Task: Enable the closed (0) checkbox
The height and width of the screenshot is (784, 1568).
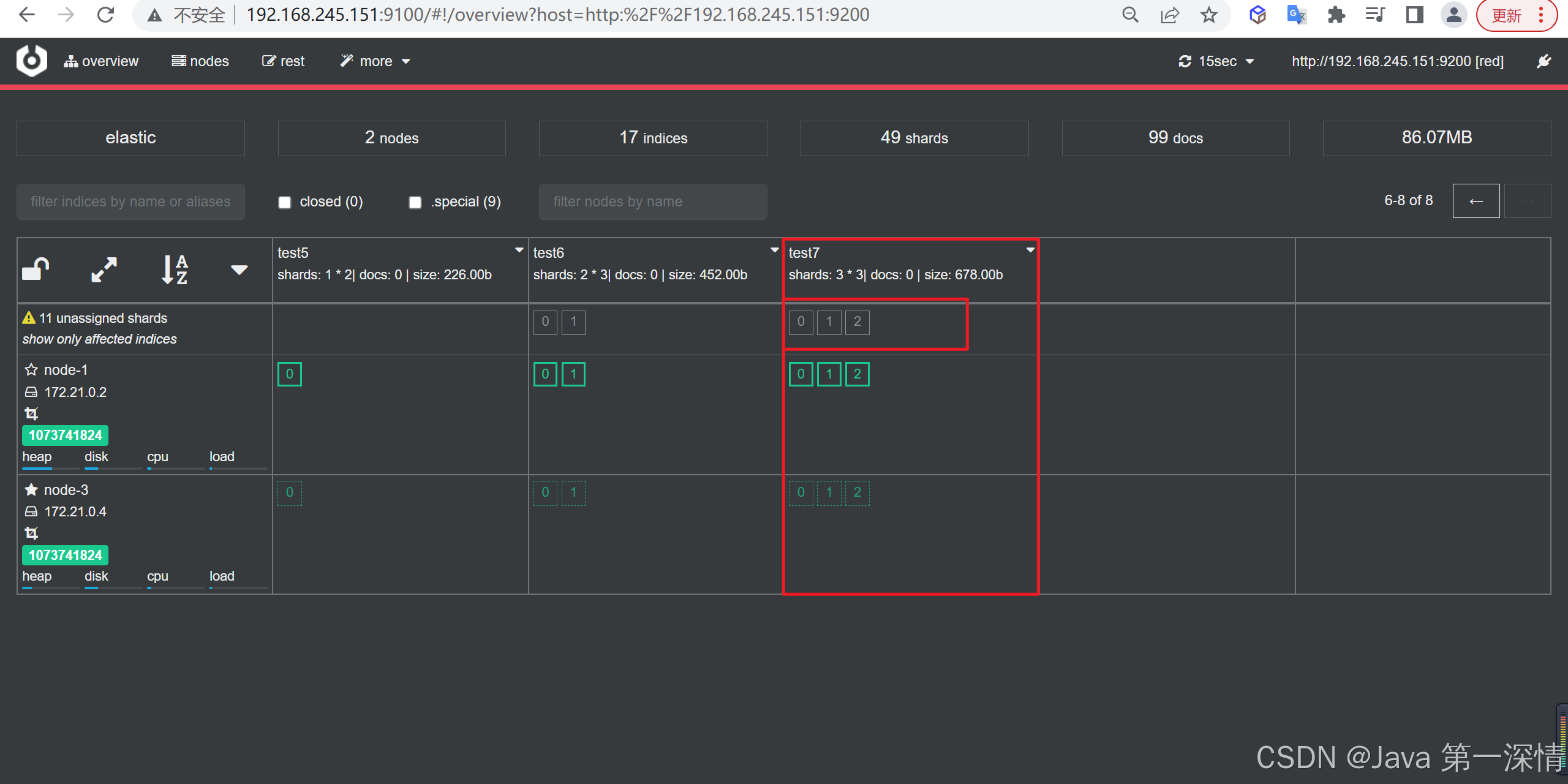Action: pyautogui.click(x=285, y=202)
